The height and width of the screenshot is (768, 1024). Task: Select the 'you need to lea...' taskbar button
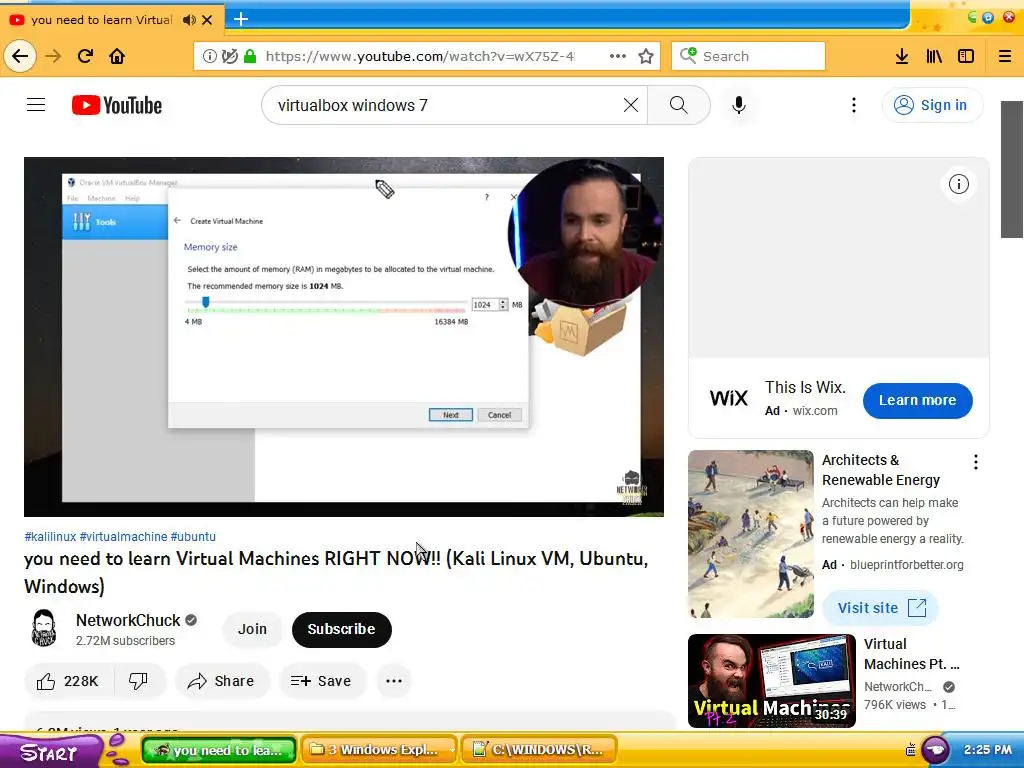219,750
